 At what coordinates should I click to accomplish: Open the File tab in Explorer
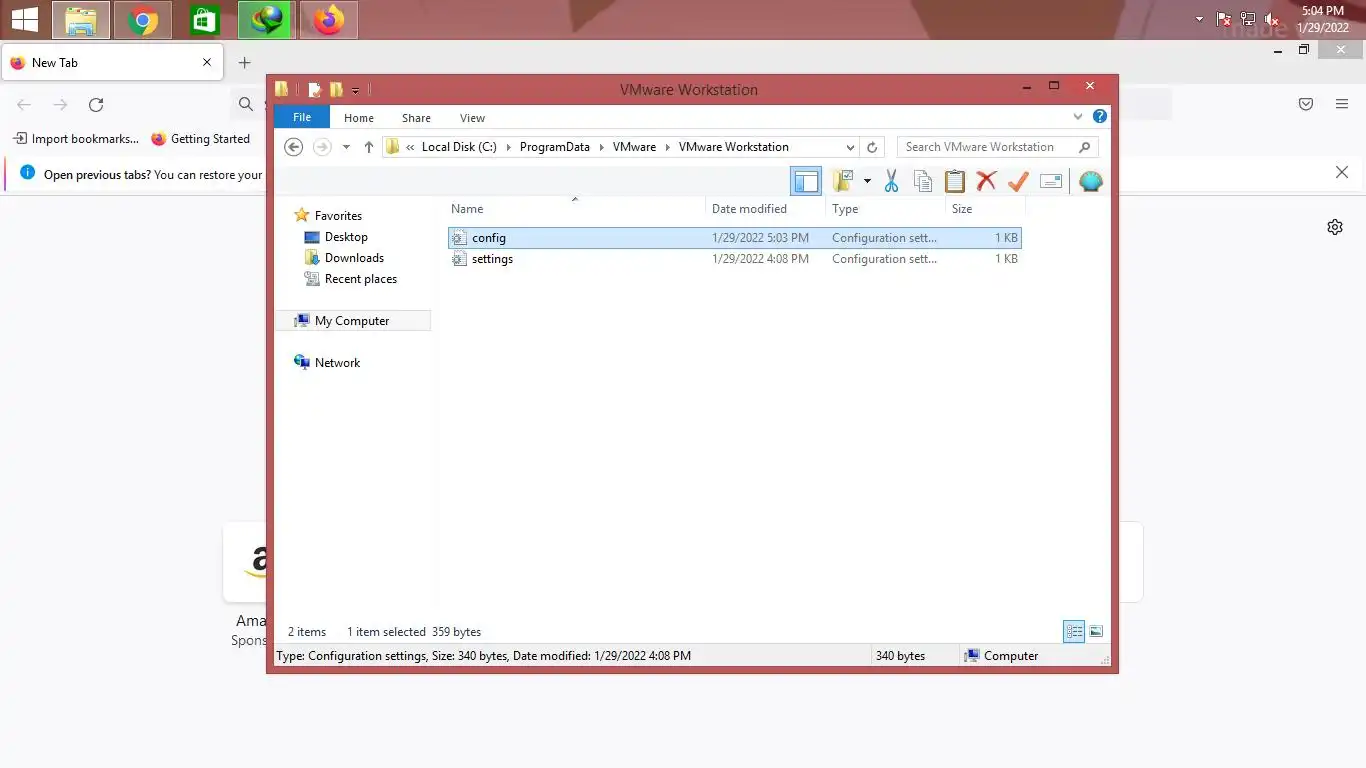302,117
